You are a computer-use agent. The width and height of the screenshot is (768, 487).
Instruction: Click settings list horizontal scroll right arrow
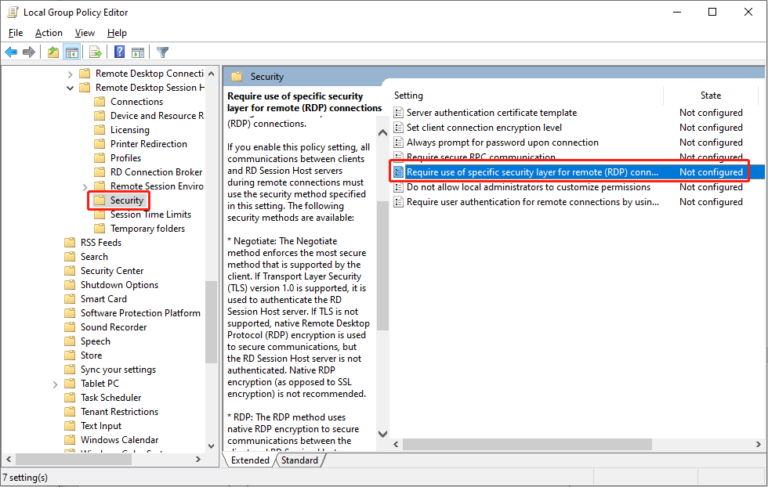[x=758, y=444]
